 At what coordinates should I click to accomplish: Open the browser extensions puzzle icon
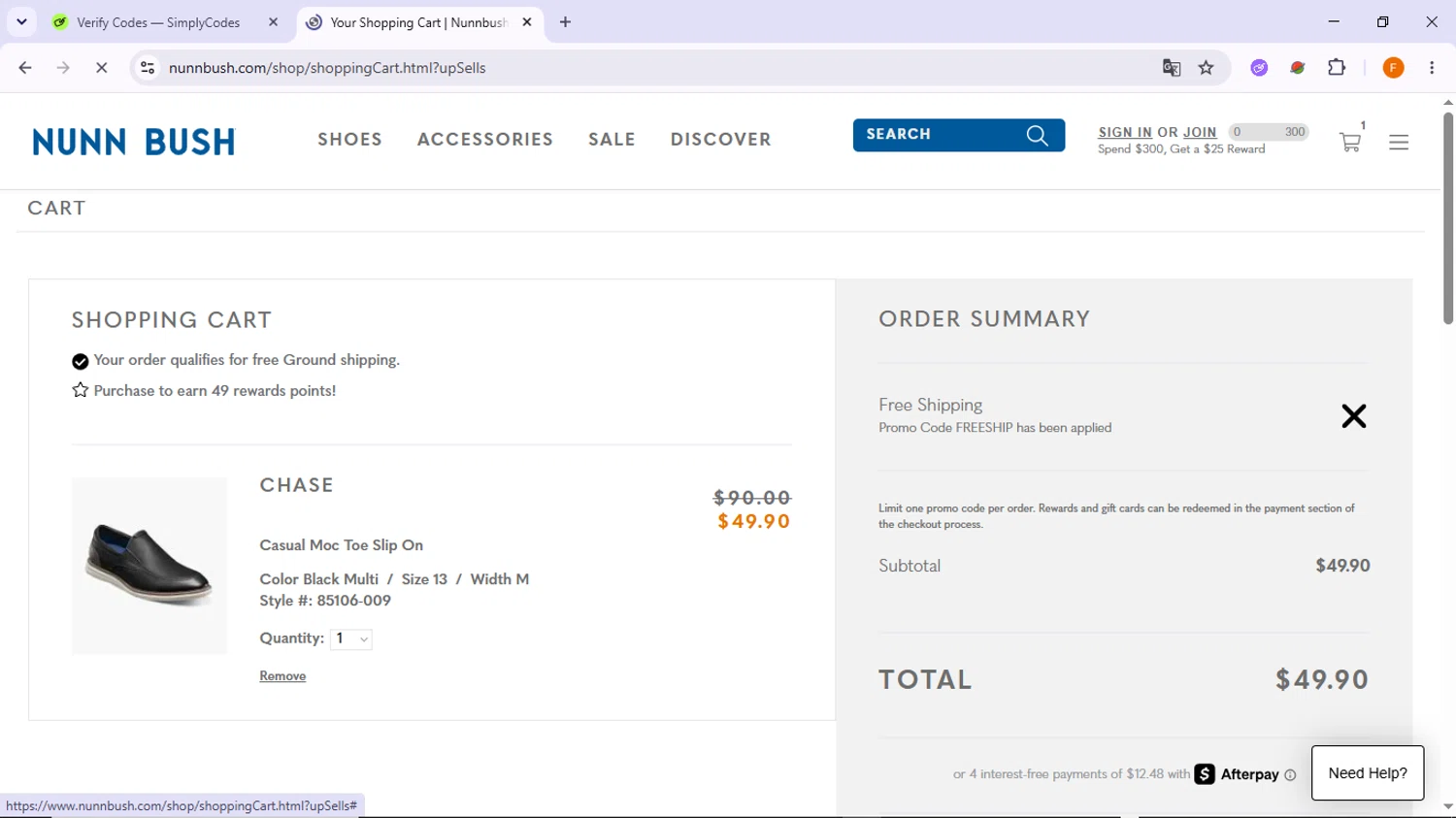[x=1337, y=68]
